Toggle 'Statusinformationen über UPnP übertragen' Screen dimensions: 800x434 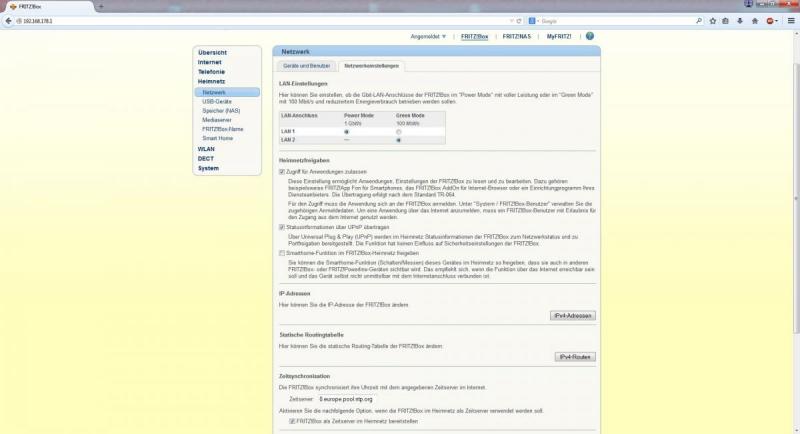pos(283,227)
